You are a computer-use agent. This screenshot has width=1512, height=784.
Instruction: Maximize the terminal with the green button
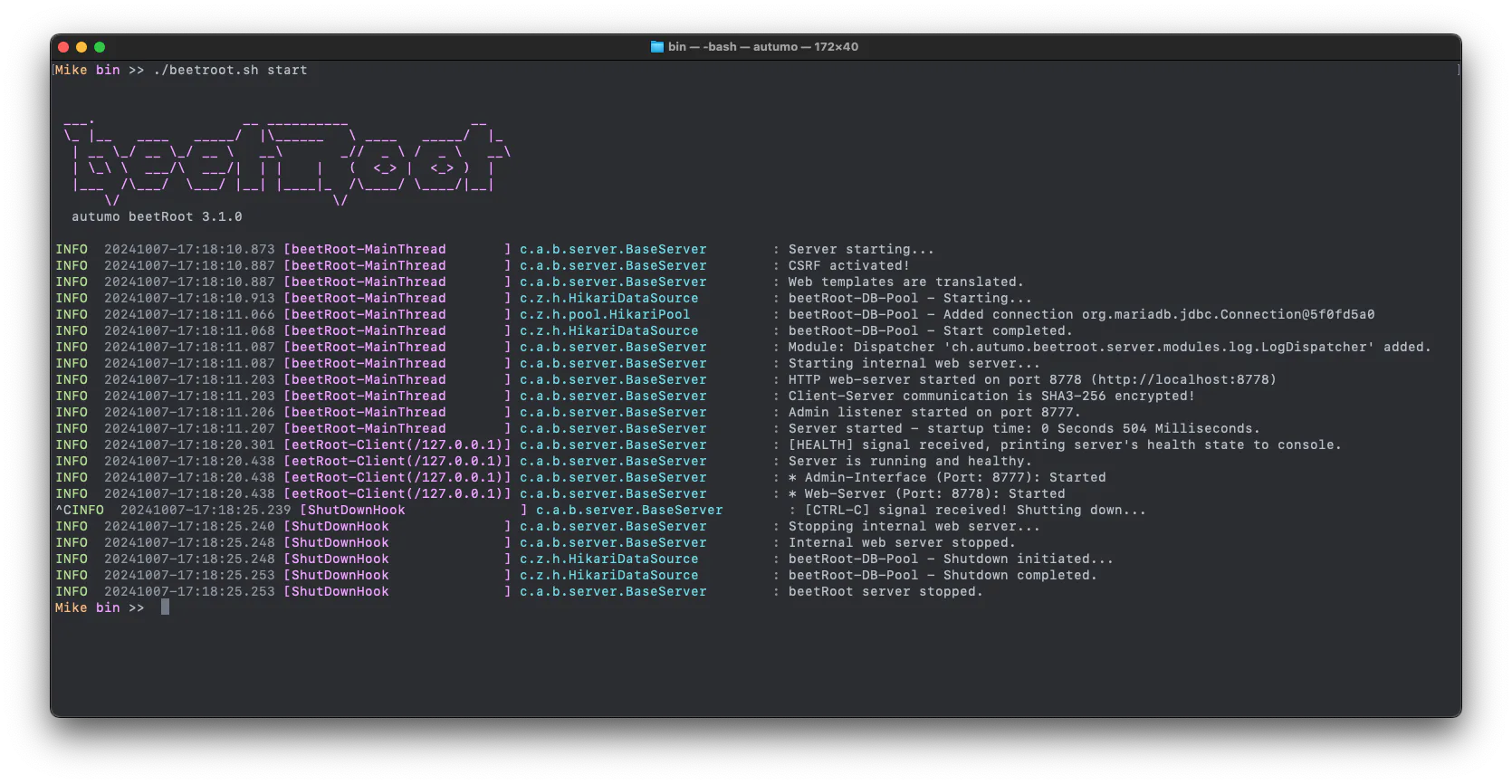(100, 47)
